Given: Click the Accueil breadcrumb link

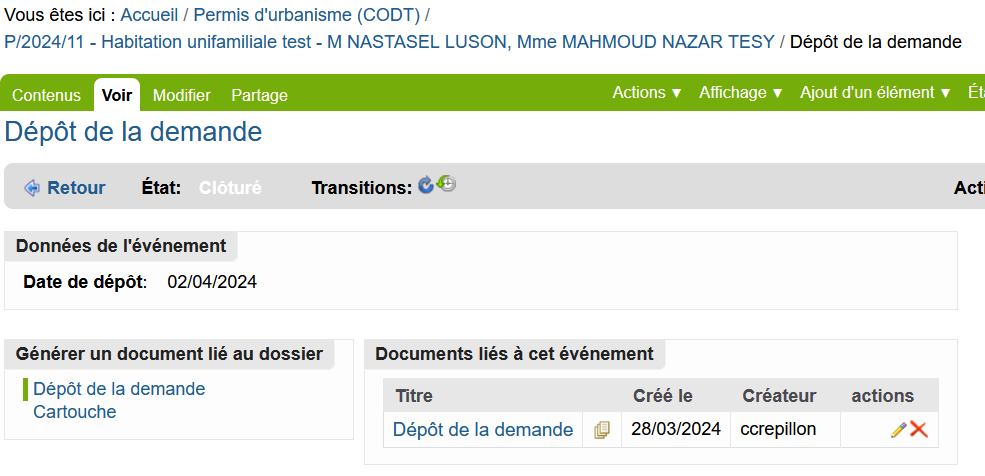Looking at the screenshot, I should tap(150, 14).
